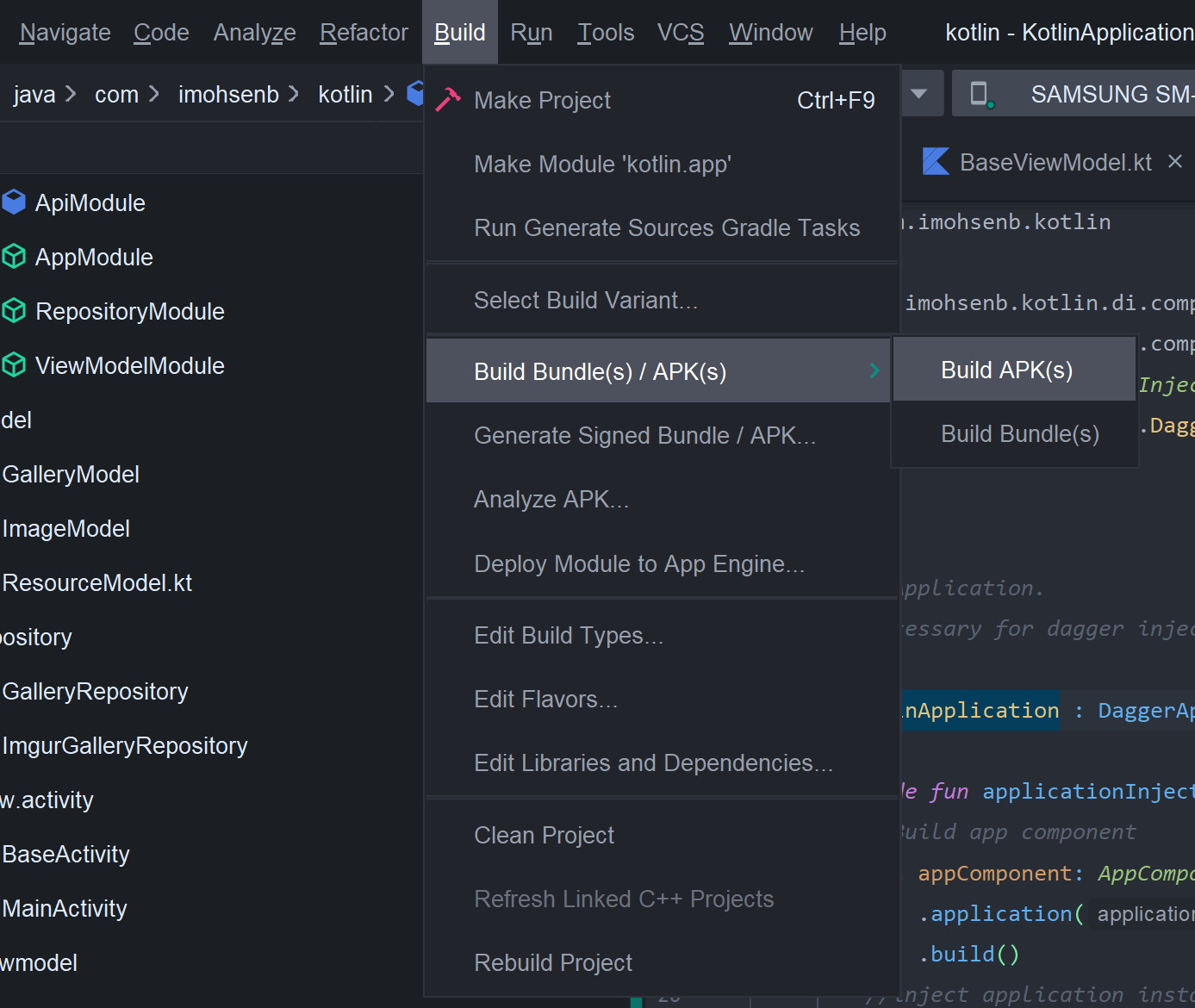Click Build APK(s) in the submenu
Viewport: 1195px width, 1008px height.
tap(1014, 370)
